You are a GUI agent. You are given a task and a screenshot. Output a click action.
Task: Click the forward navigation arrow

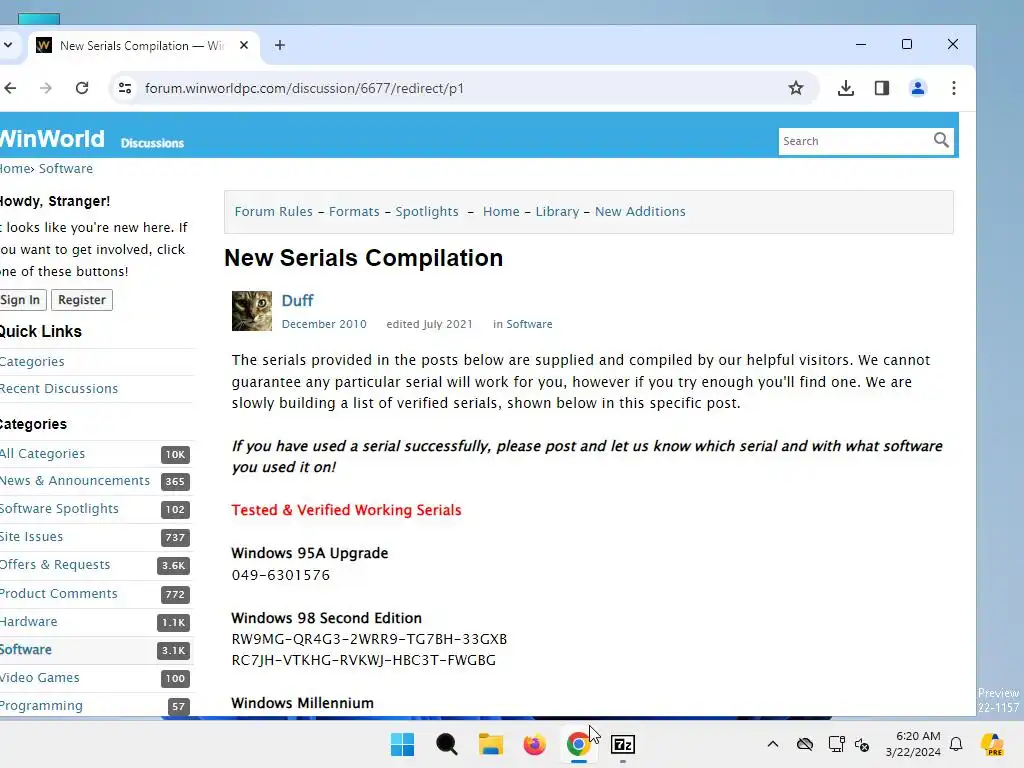[x=45, y=88]
